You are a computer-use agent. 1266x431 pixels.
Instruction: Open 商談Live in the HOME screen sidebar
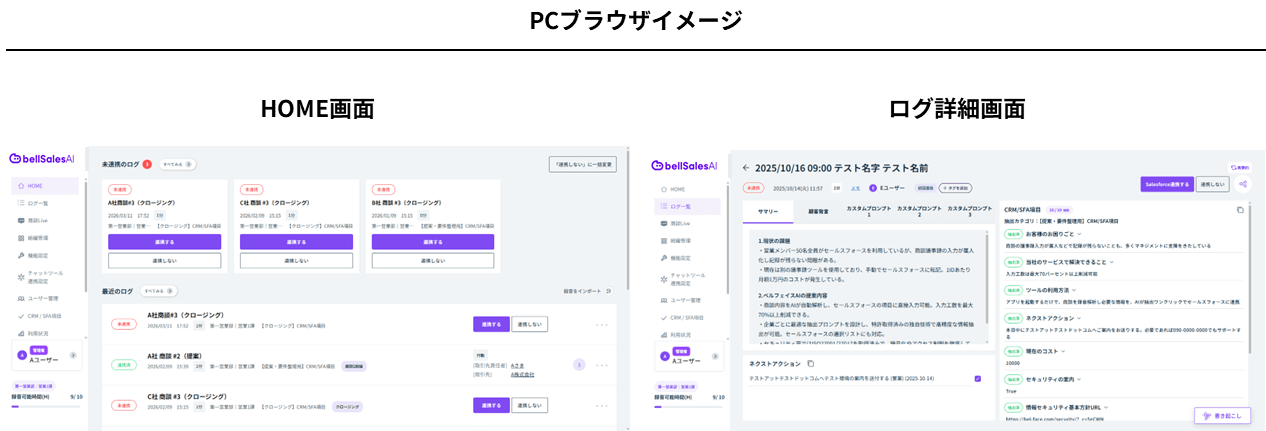(36, 221)
